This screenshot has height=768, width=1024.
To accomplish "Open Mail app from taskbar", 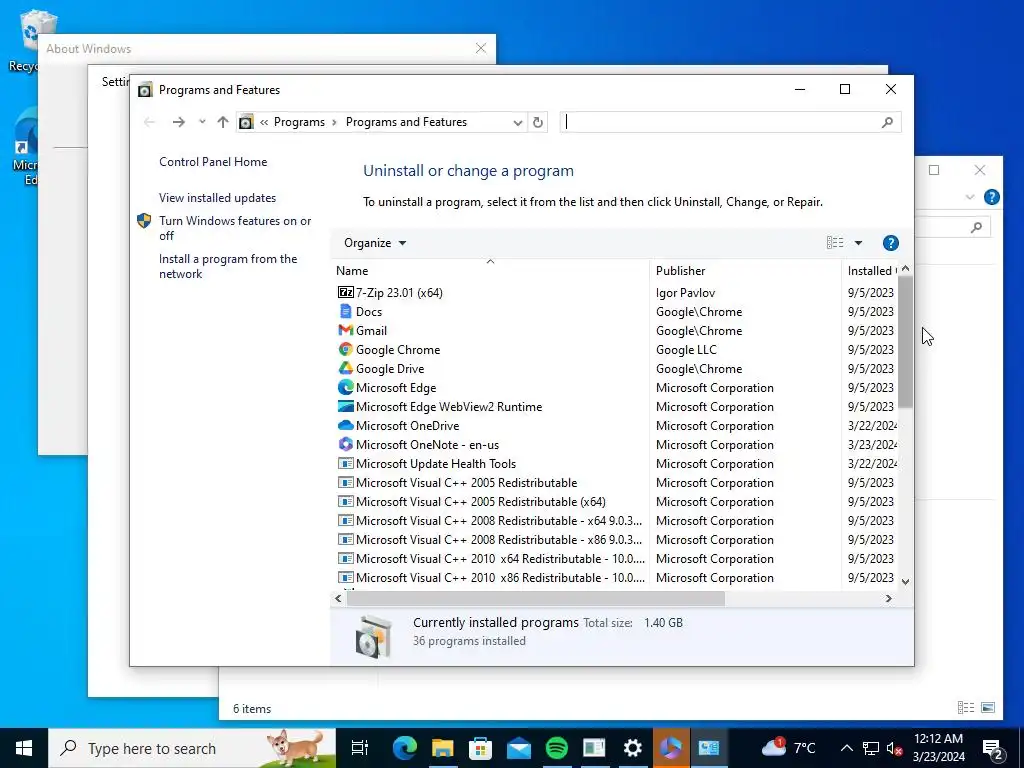I will [519, 748].
